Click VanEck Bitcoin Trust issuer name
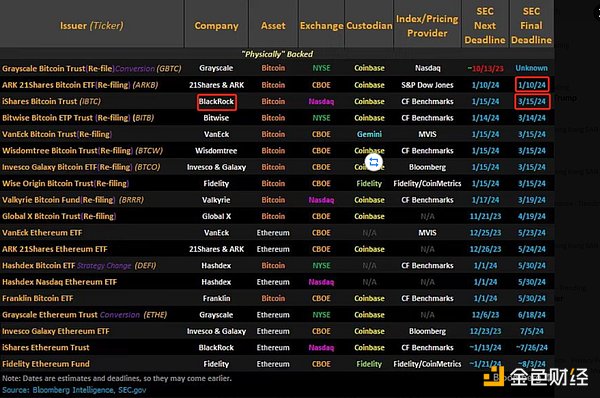 point(57,134)
